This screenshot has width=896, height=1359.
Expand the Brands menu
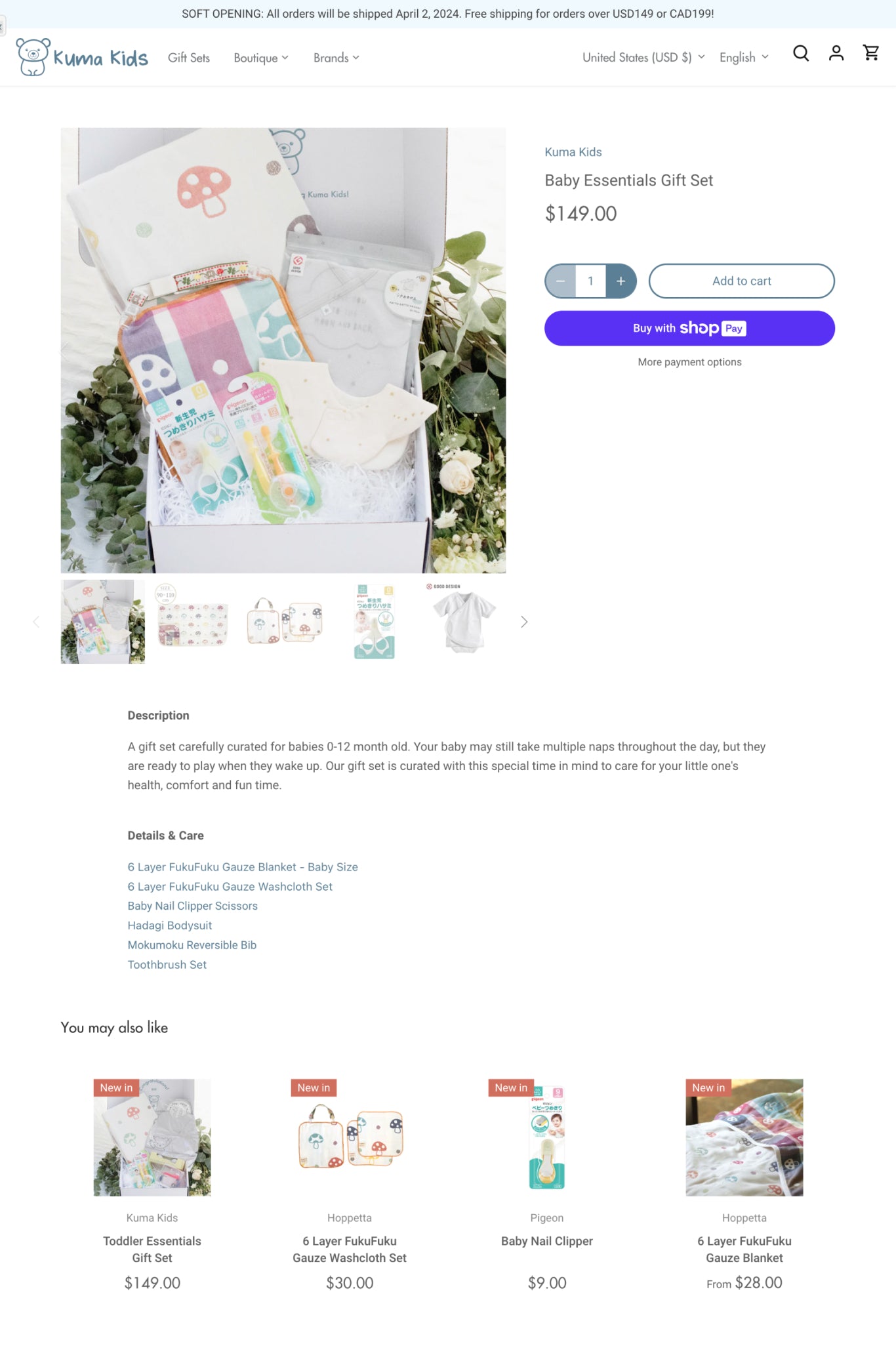point(336,58)
